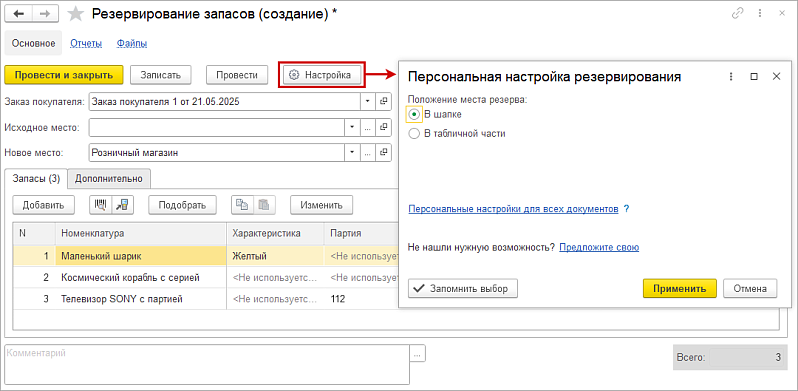
Task: Open the Настройка settings button
Action: (322, 75)
